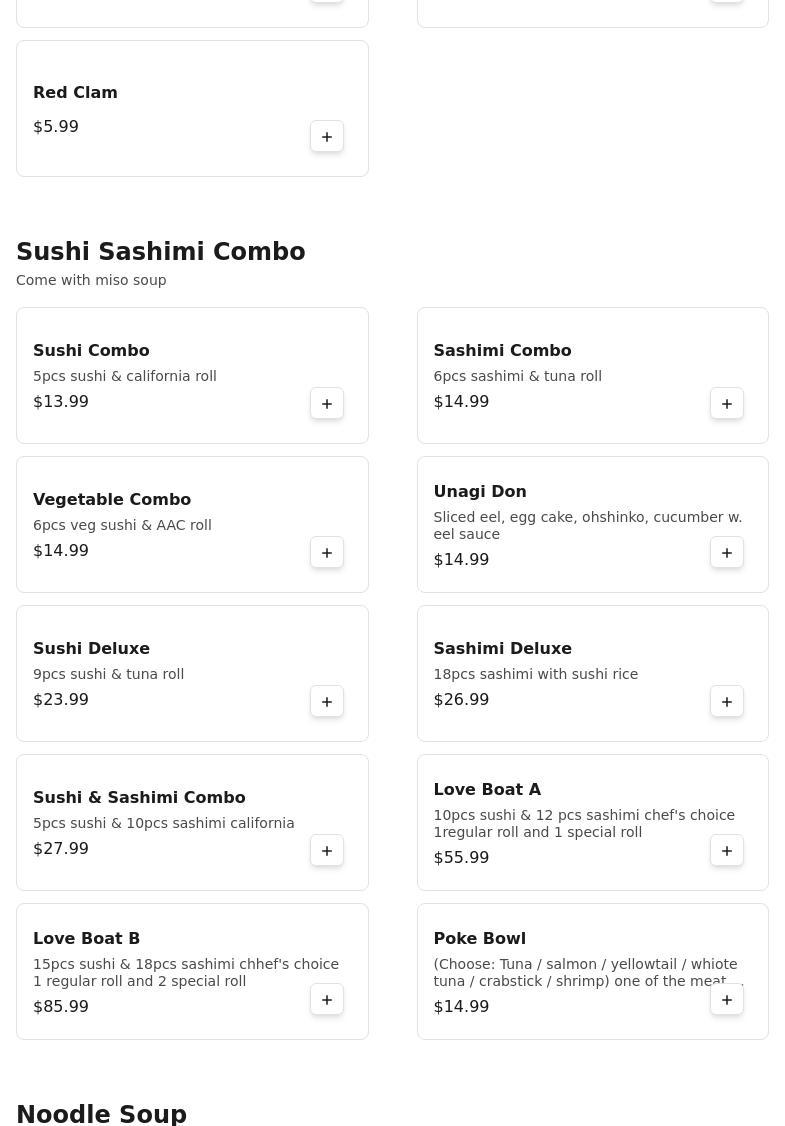Click plus button for Vegetable Combo
The height and width of the screenshot is (1126, 785).
327,553
